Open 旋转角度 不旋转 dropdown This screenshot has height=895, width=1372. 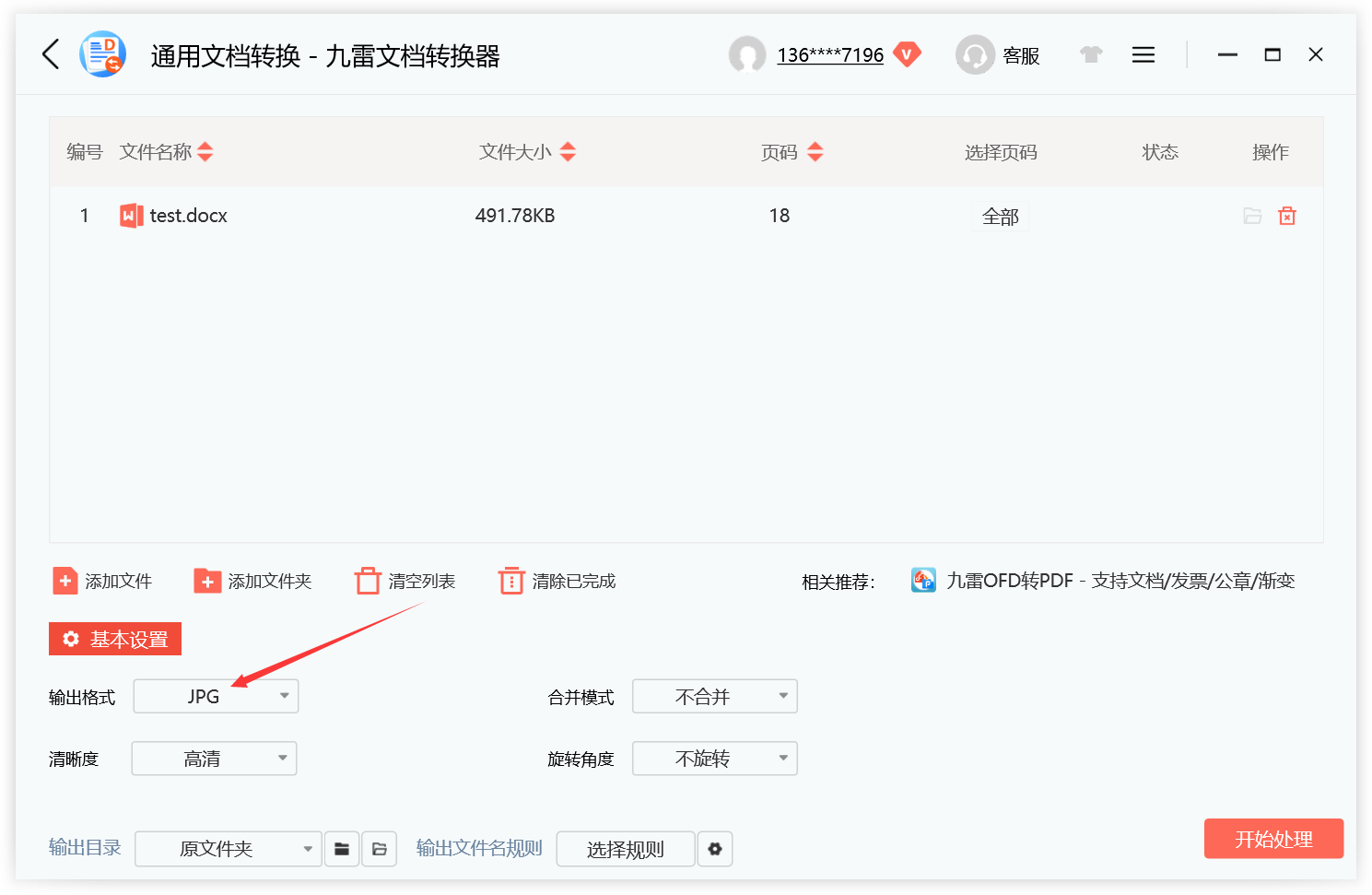pyautogui.click(x=715, y=759)
